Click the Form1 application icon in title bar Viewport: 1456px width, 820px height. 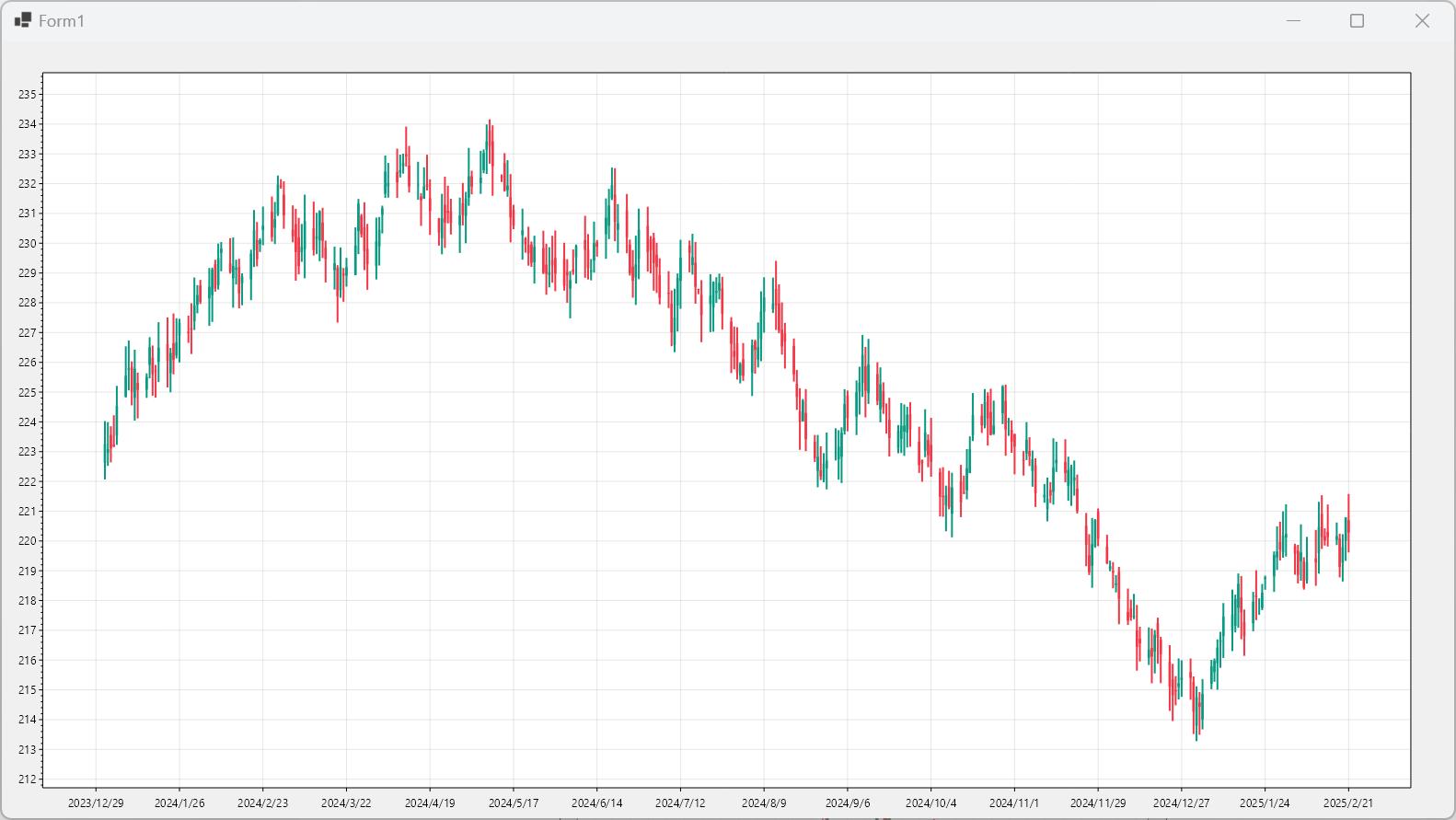pyautogui.click(x=23, y=20)
